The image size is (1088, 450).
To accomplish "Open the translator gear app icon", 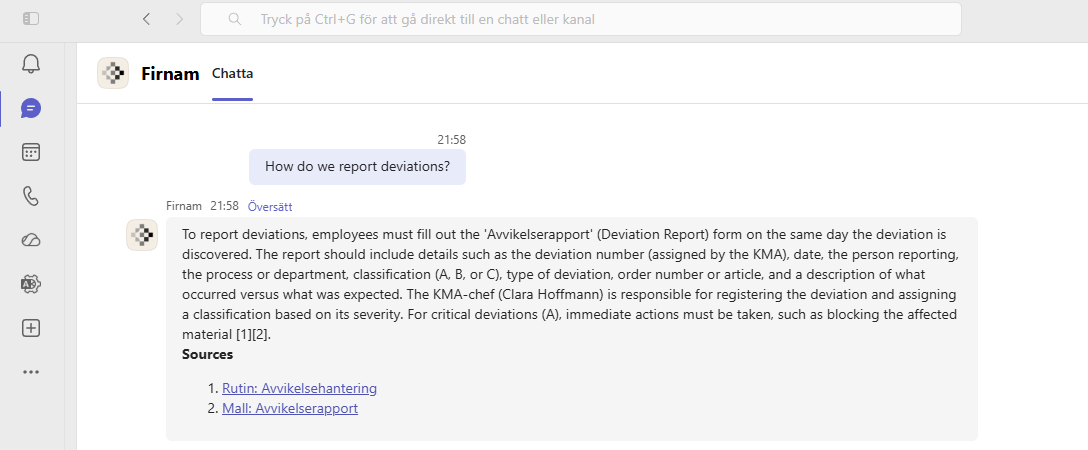I will 31,284.
